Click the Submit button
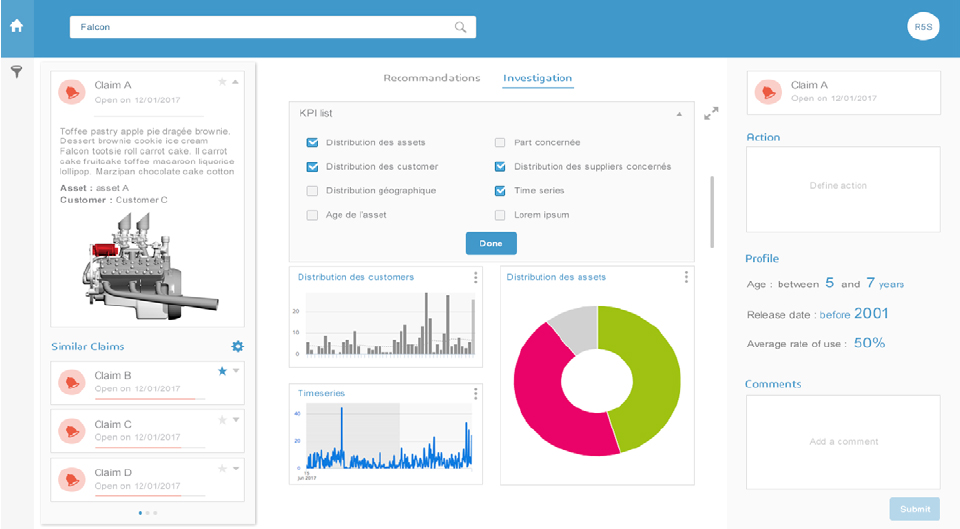960x529 pixels. click(x=914, y=509)
